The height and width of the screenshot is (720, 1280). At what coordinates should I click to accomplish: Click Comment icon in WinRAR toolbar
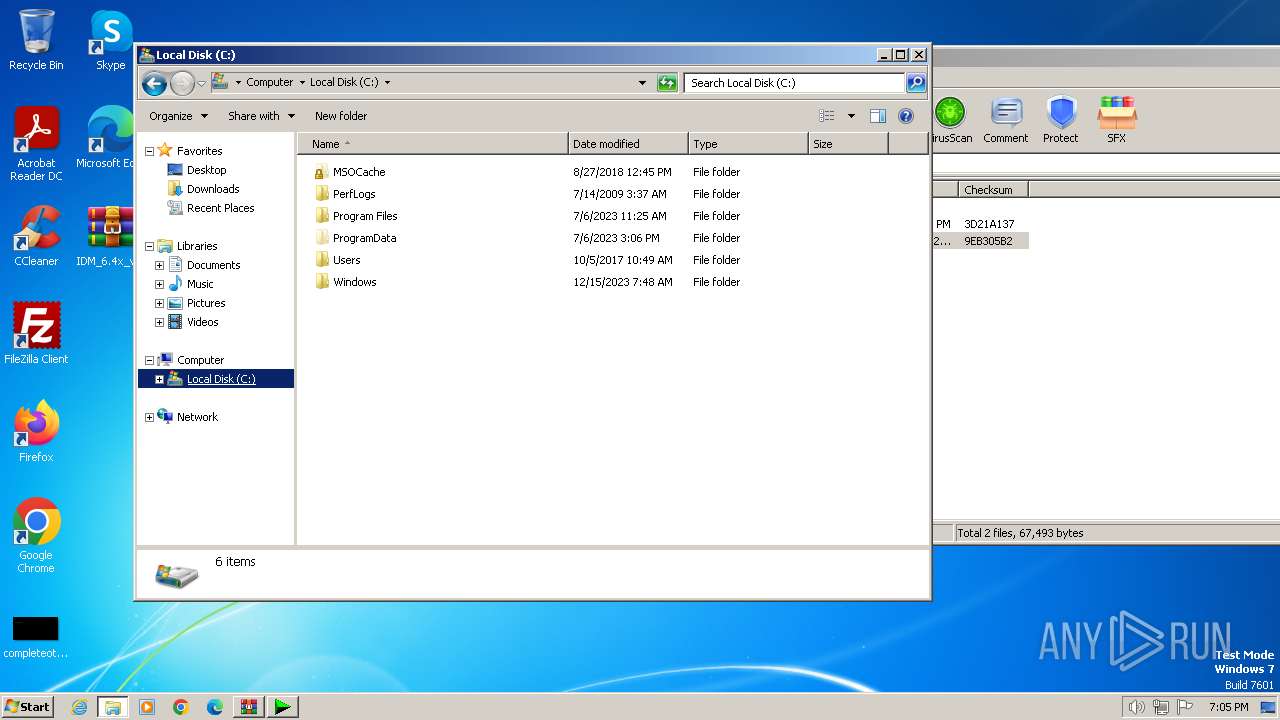(x=1006, y=120)
